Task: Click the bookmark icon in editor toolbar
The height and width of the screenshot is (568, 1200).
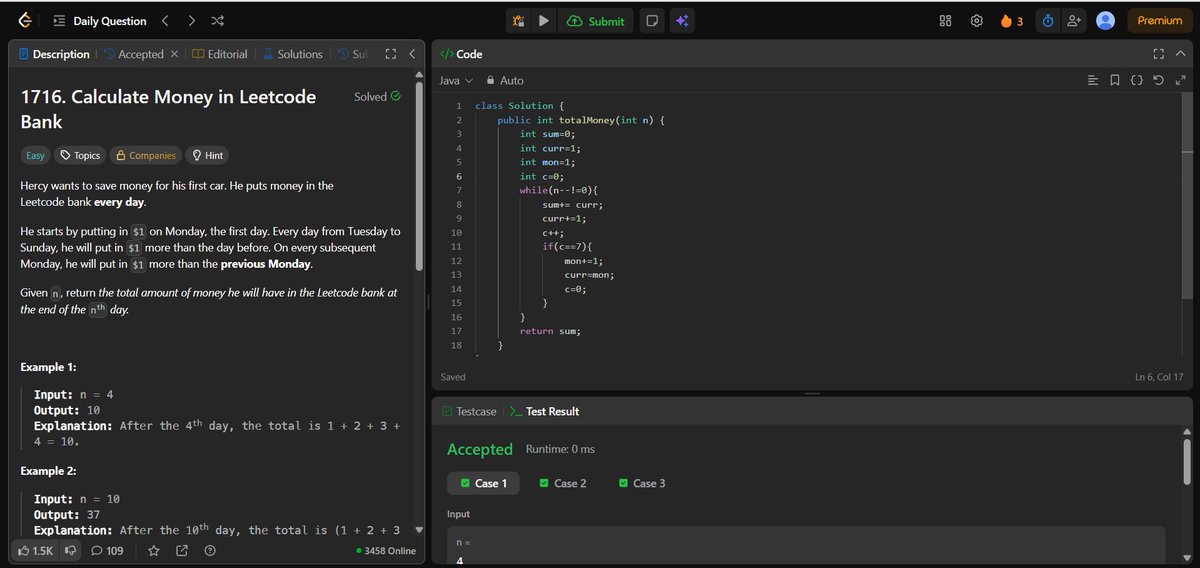Action: [x=1115, y=80]
